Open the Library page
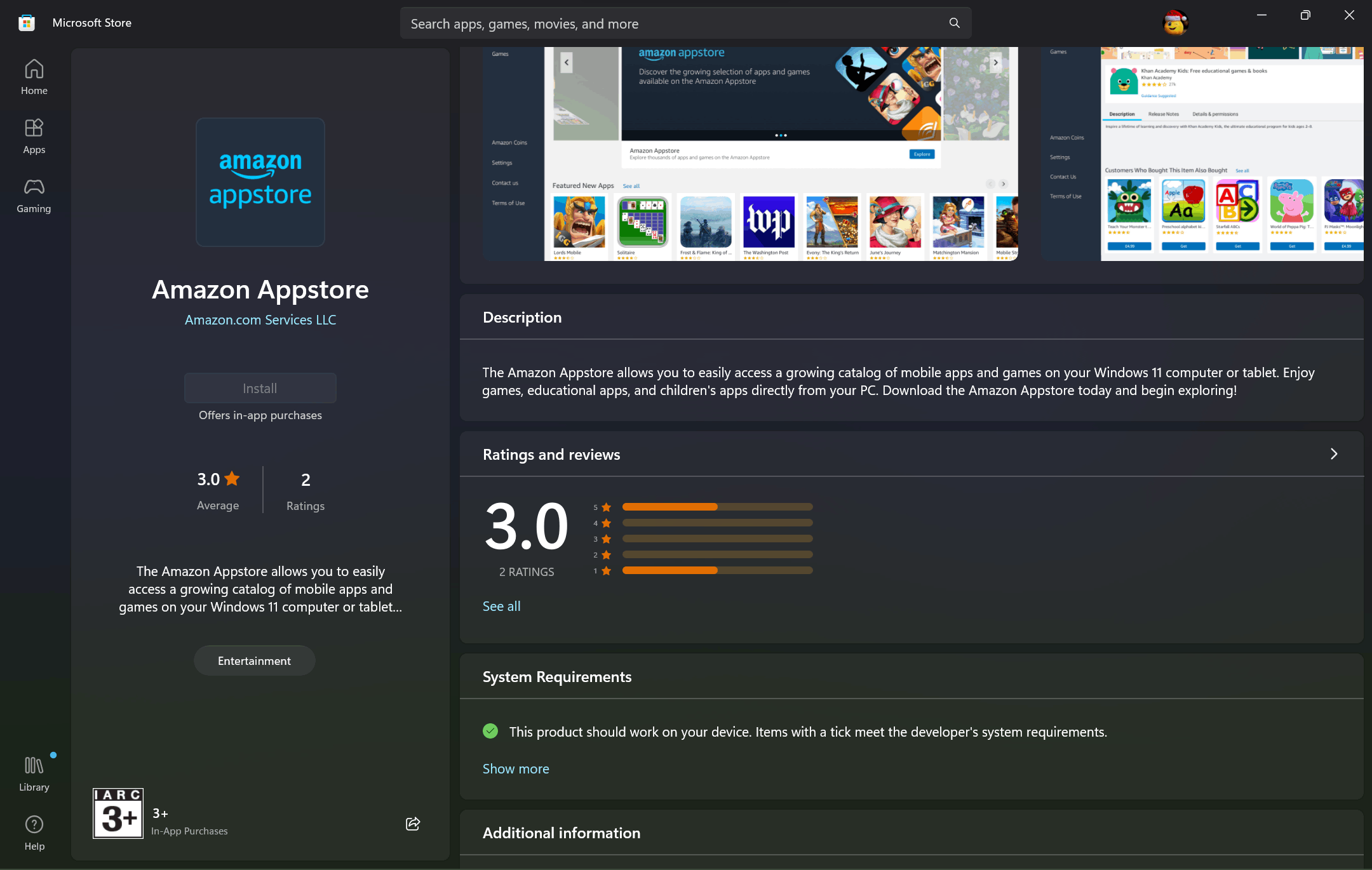The image size is (1372, 870). 34,773
